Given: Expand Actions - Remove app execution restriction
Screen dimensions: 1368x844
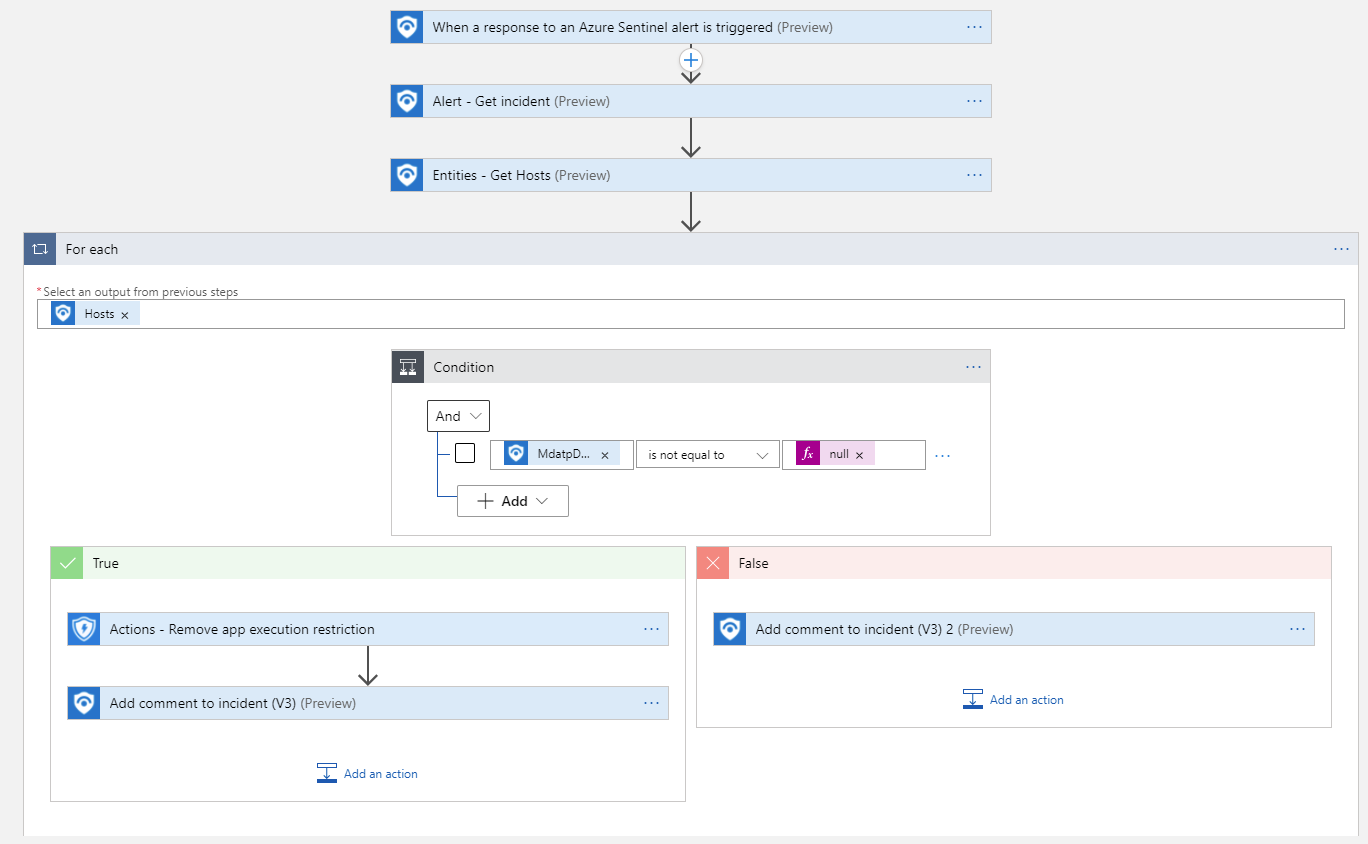Looking at the screenshot, I should [x=368, y=629].
